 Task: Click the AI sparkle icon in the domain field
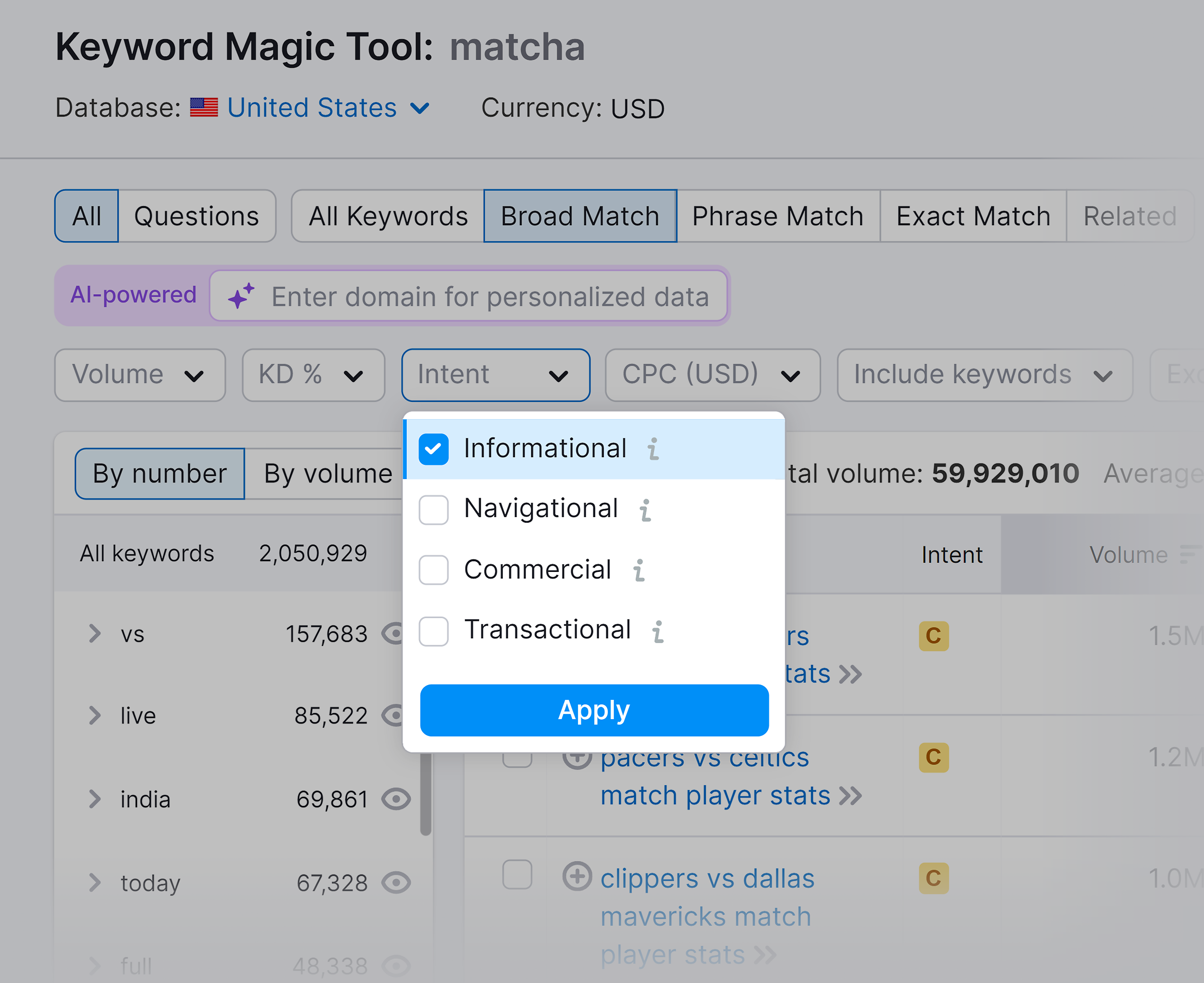pyautogui.click(x=240, y=296)
